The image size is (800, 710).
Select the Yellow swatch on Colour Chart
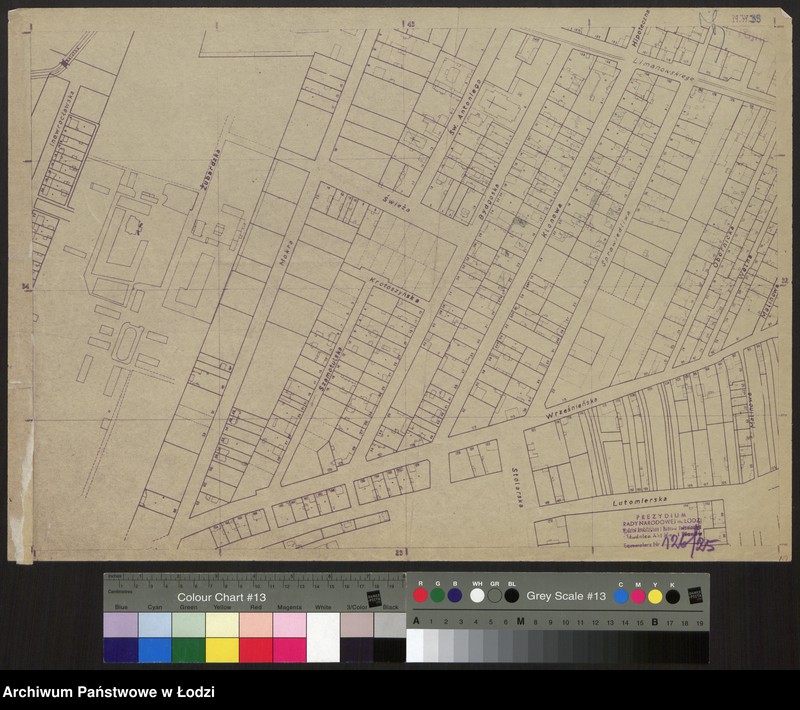pyautogui.click(x=222, y=637)
